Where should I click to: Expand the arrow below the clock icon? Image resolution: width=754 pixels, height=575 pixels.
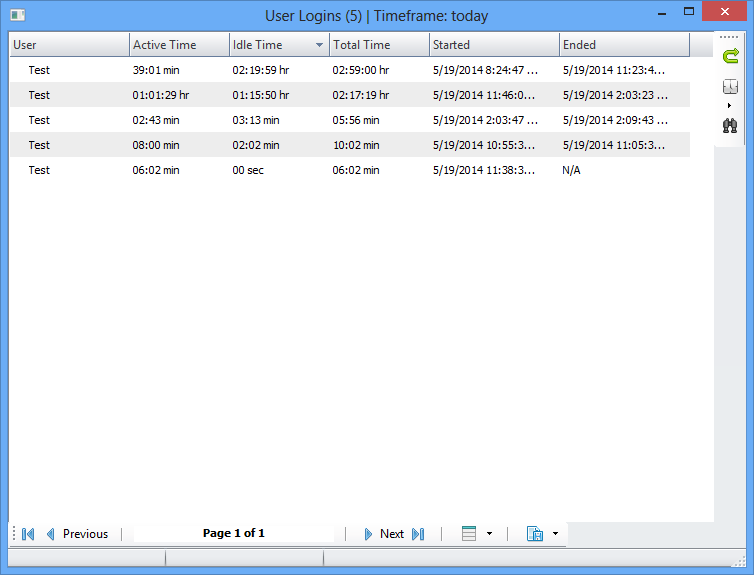(x=730, y=105)
